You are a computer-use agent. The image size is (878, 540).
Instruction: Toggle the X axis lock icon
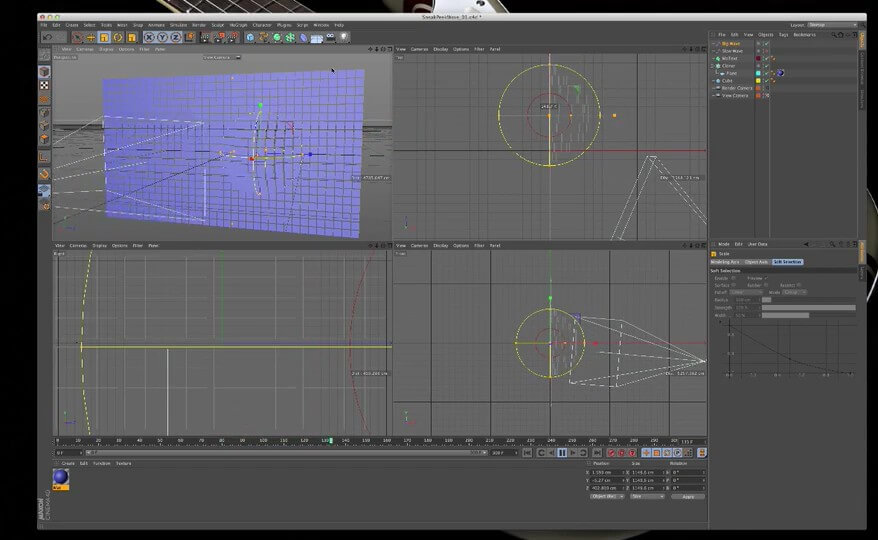[147, 37]
